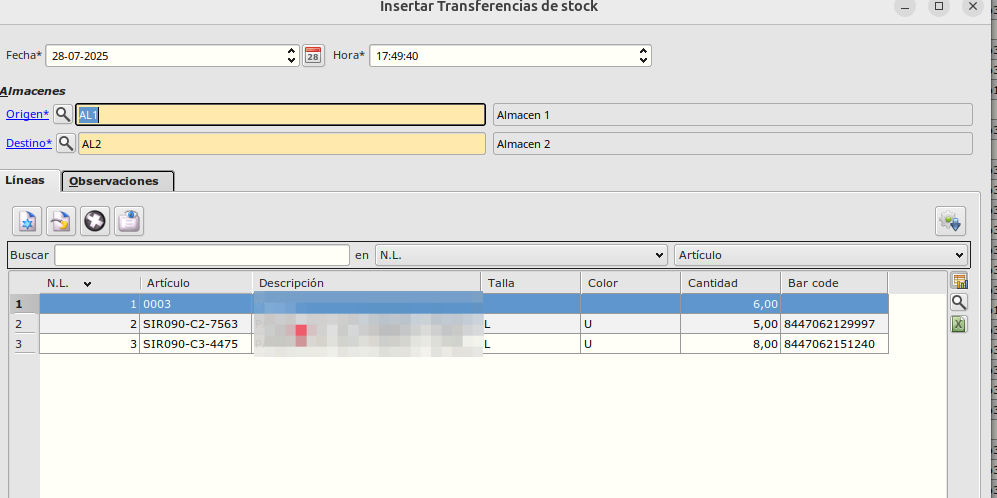The width and height of the screenshot is (997, 498).
Task: Click into the Buscar text field
Action: pyautogui.click(x=202, y=255)
